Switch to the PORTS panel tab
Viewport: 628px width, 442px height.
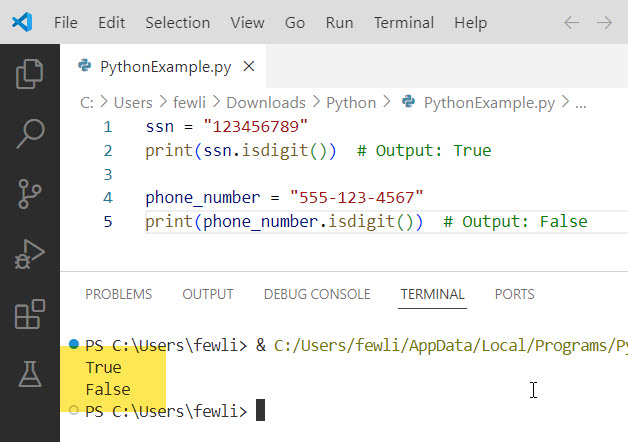pos(514,294)
